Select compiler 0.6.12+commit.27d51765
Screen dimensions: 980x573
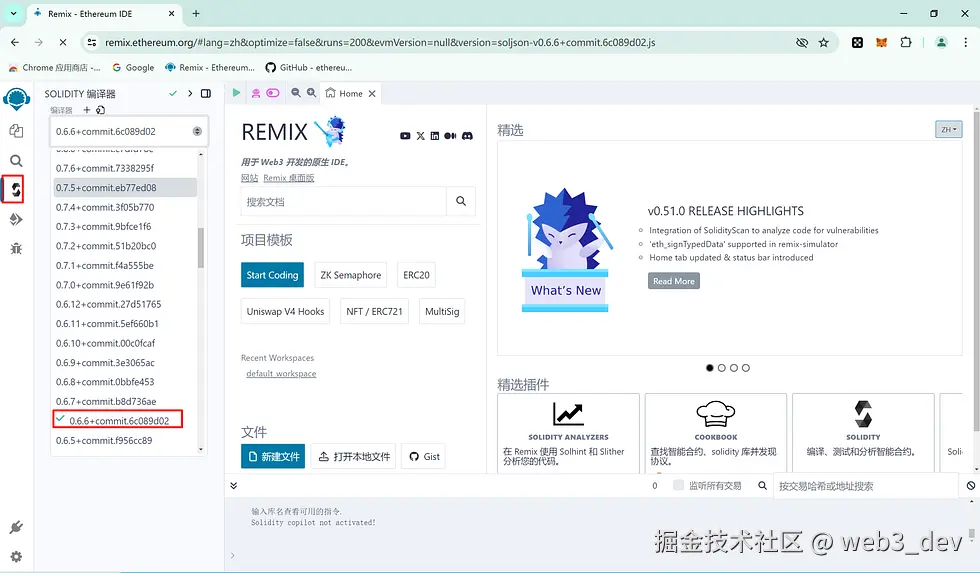125,304
